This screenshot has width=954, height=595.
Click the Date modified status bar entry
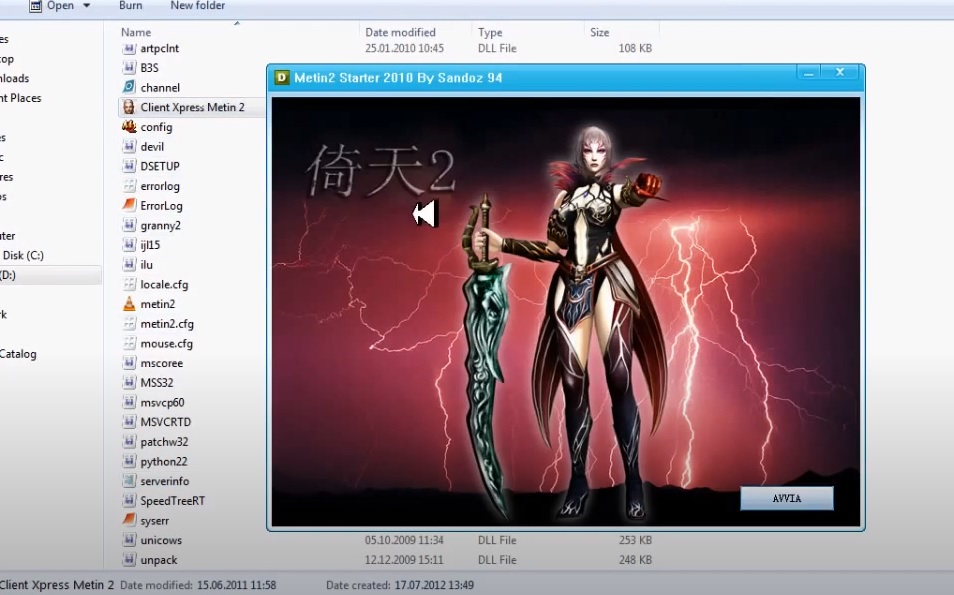click(198, 585)
